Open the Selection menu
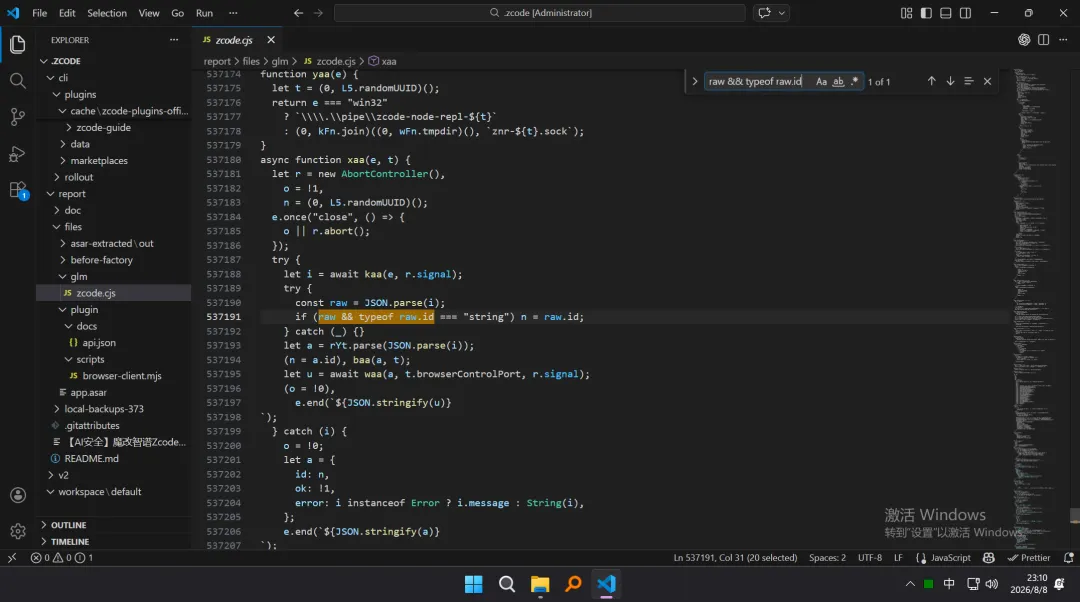Screen dimensions: 1080x602 [107, 12]
